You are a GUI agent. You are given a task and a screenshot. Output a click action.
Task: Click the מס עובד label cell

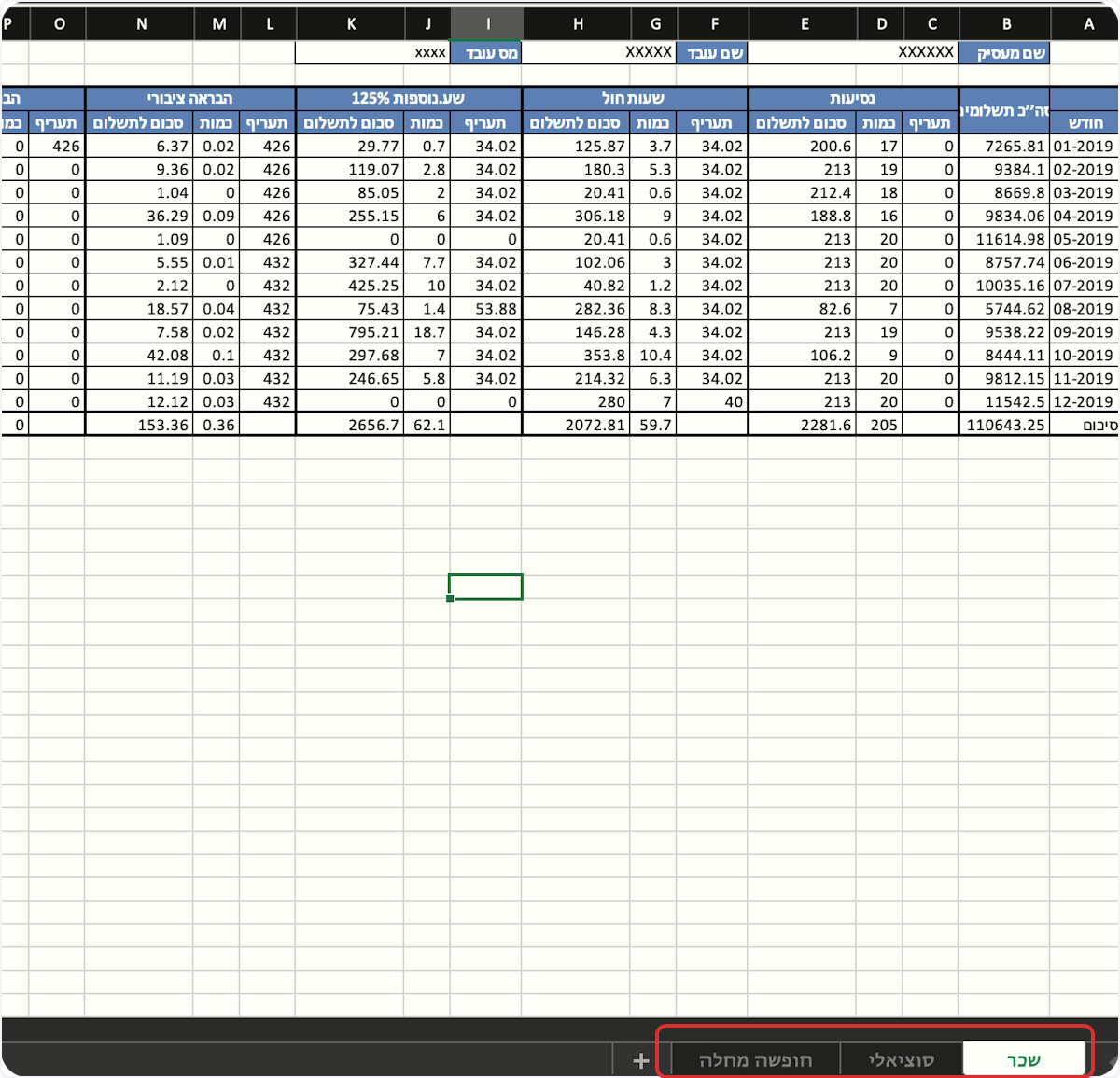click(x=485, y=53)
